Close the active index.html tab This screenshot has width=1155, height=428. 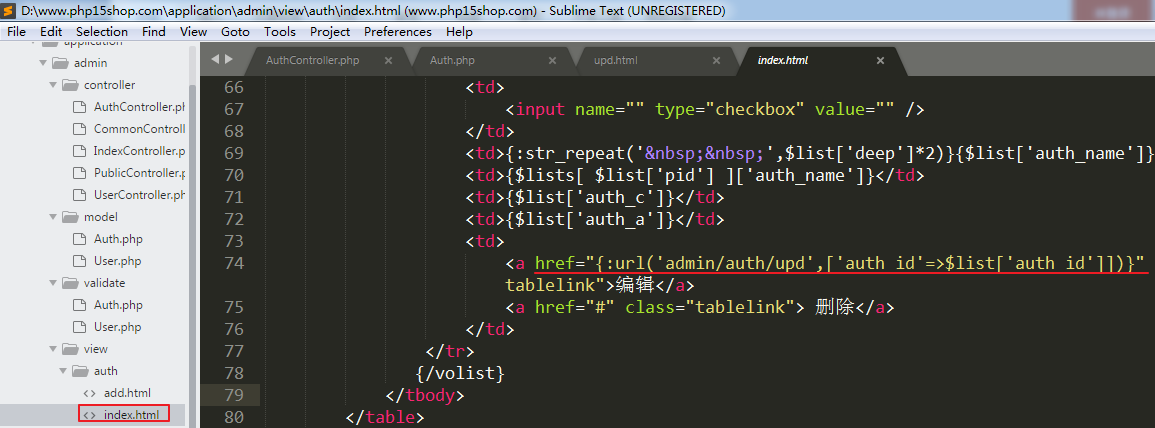pyautogui.click(x=880, y=61)
